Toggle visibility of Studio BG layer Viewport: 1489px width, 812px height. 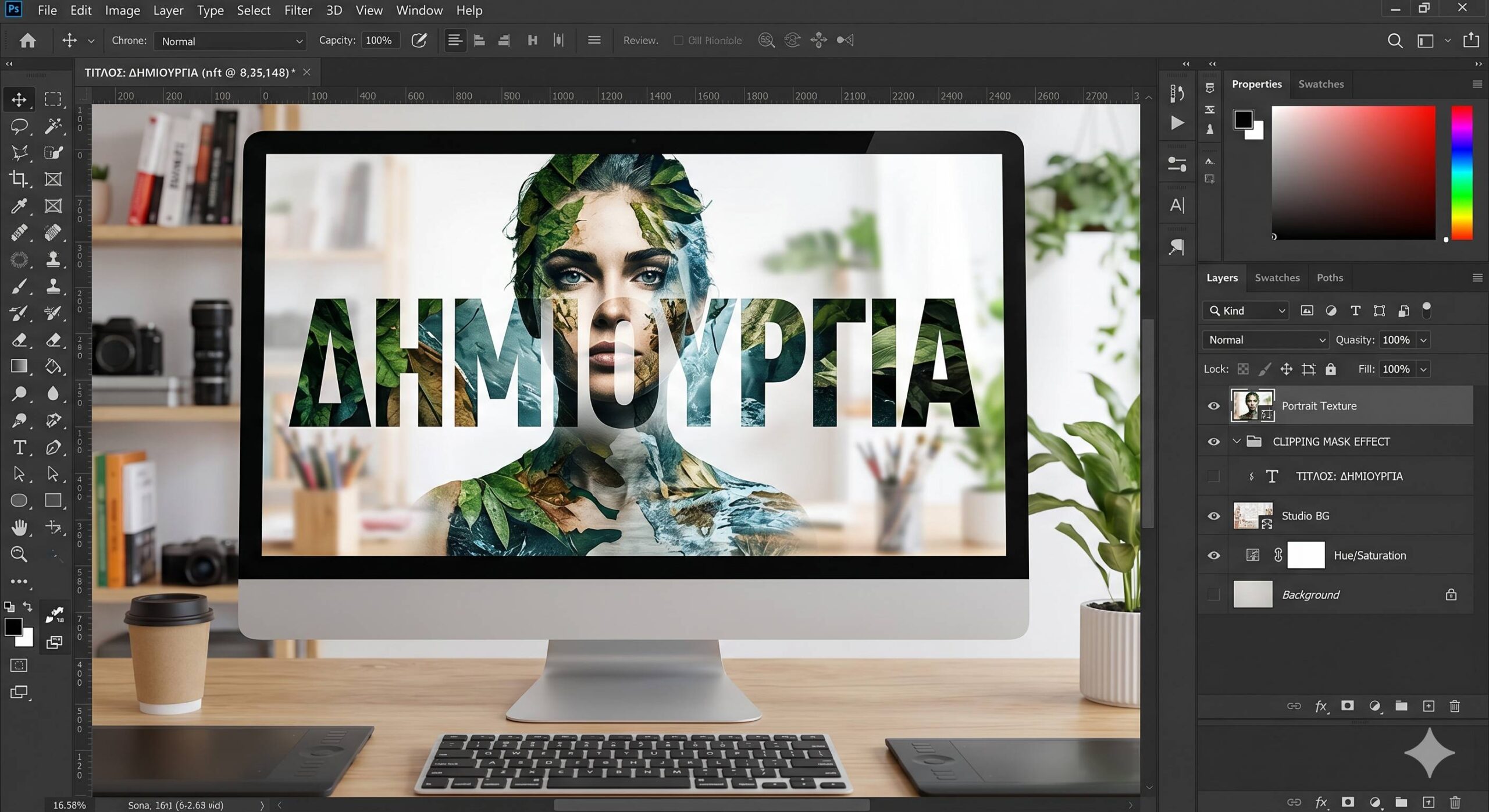tap(1213, 516)
